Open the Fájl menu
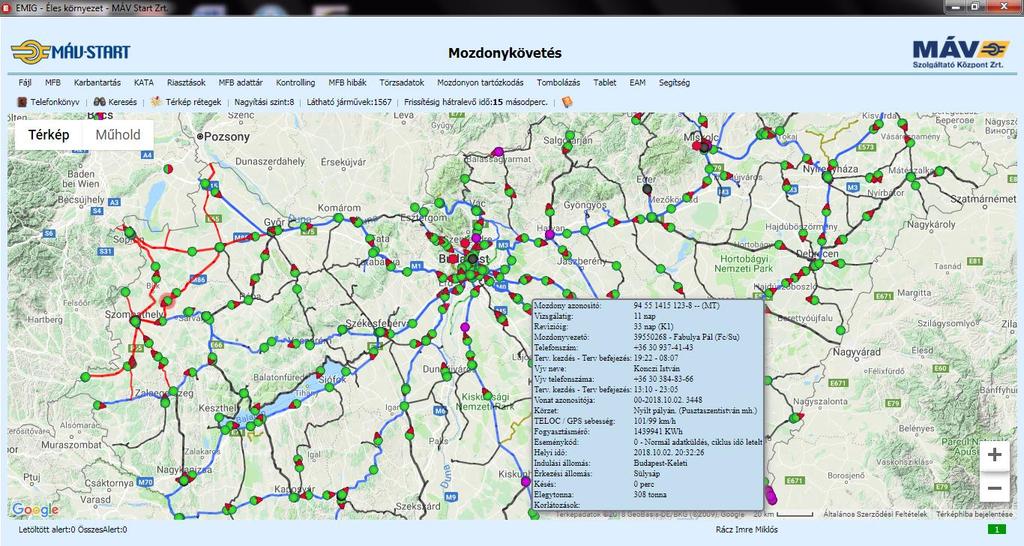Viewport: 1024px width, 546px height. [x=25, y=83]
